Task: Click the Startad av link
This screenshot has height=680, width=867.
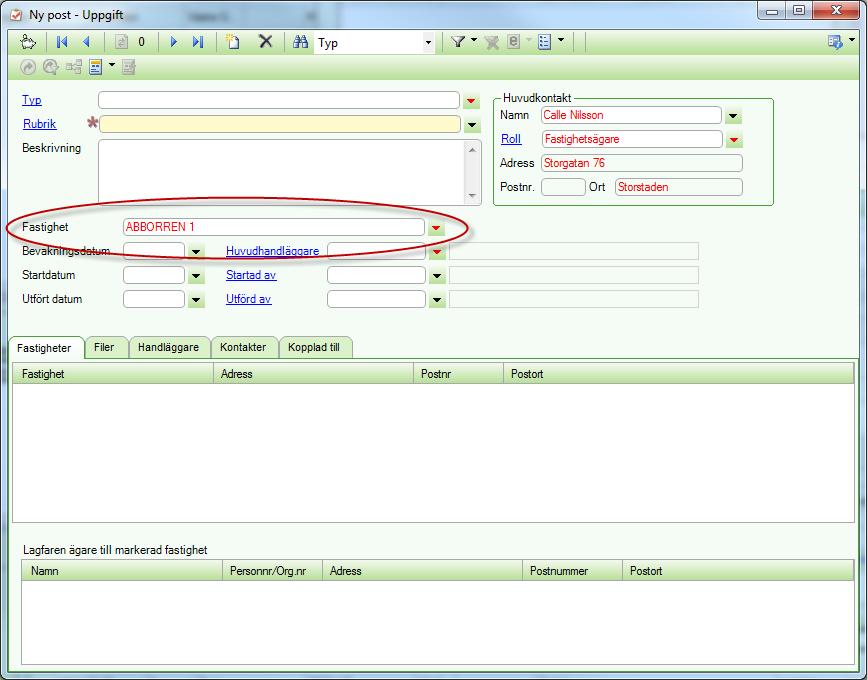Action: pyautogui.click(x=251, y=275)
